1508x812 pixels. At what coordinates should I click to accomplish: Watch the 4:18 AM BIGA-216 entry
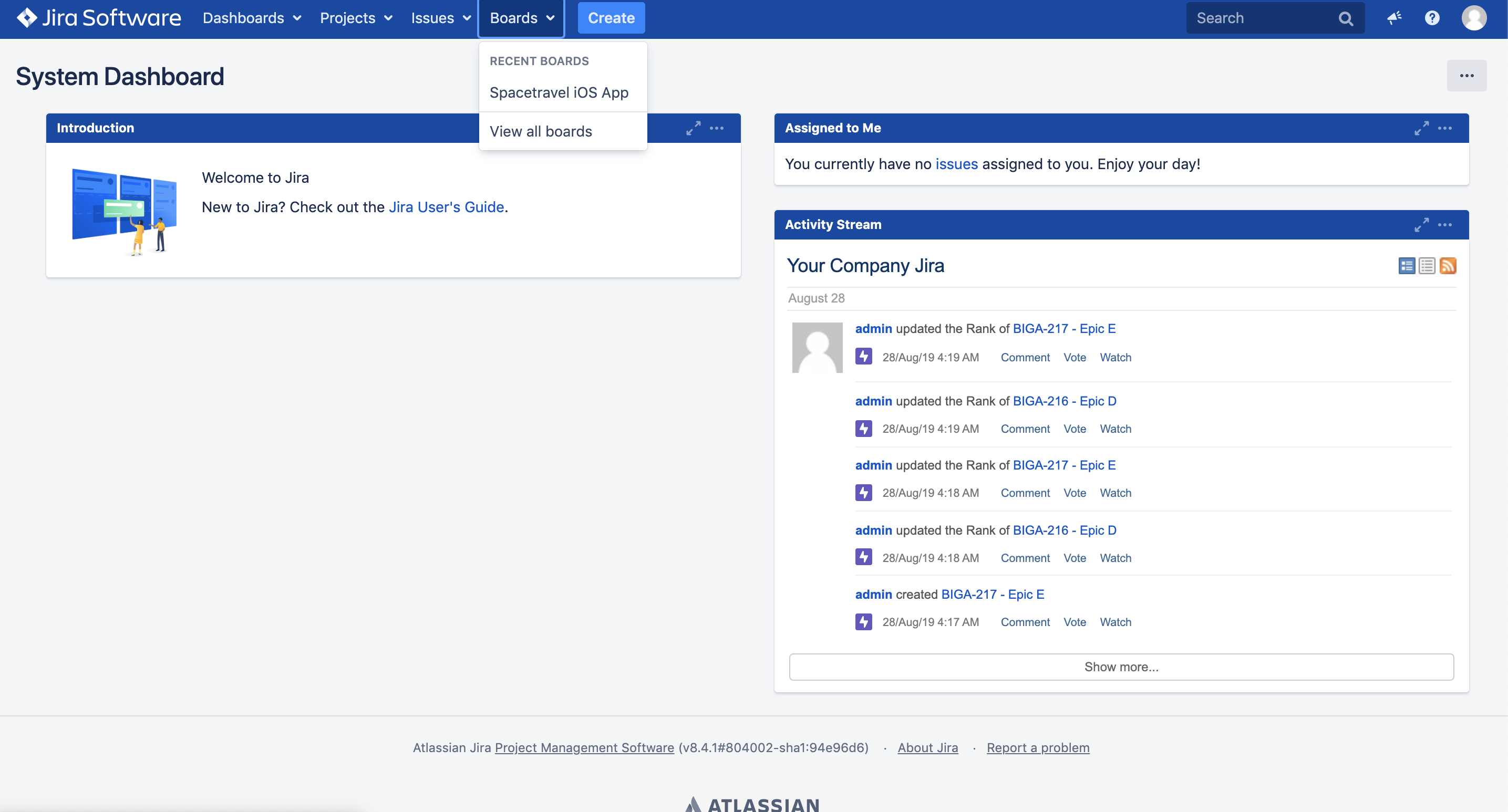[x=1115, y=558]
